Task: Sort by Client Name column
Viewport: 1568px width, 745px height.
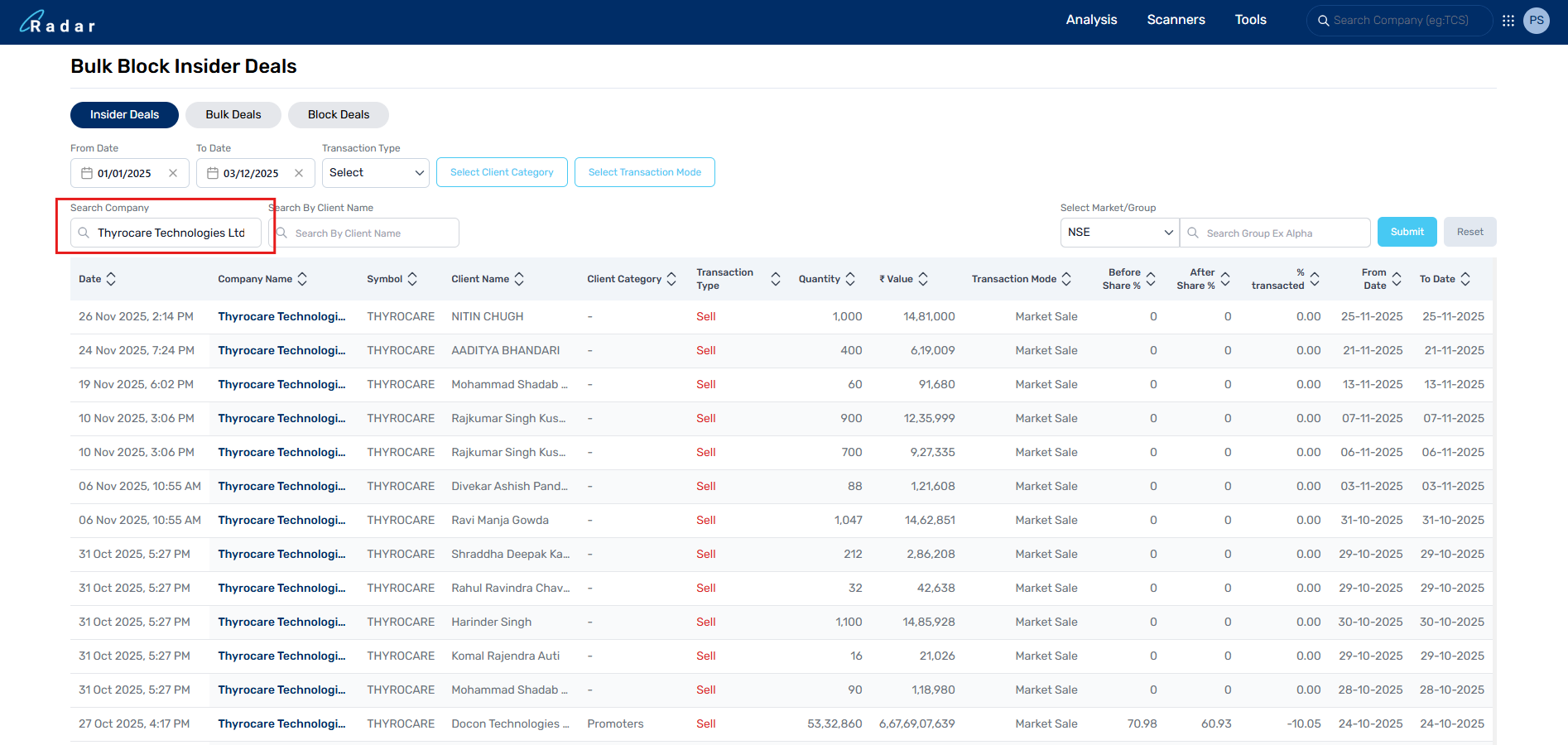Action: point(519,279)
